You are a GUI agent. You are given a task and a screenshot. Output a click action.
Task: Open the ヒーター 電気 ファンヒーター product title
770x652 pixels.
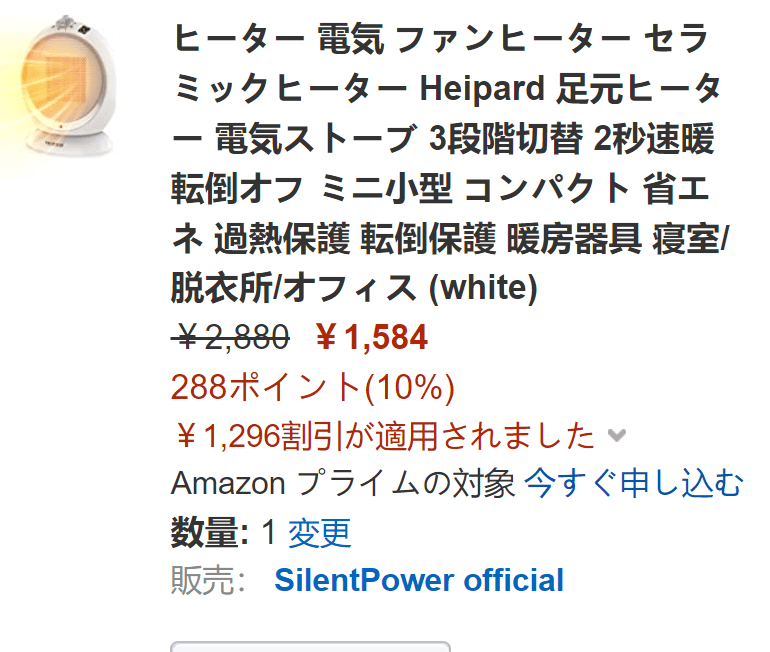click(x=449, y=163)
